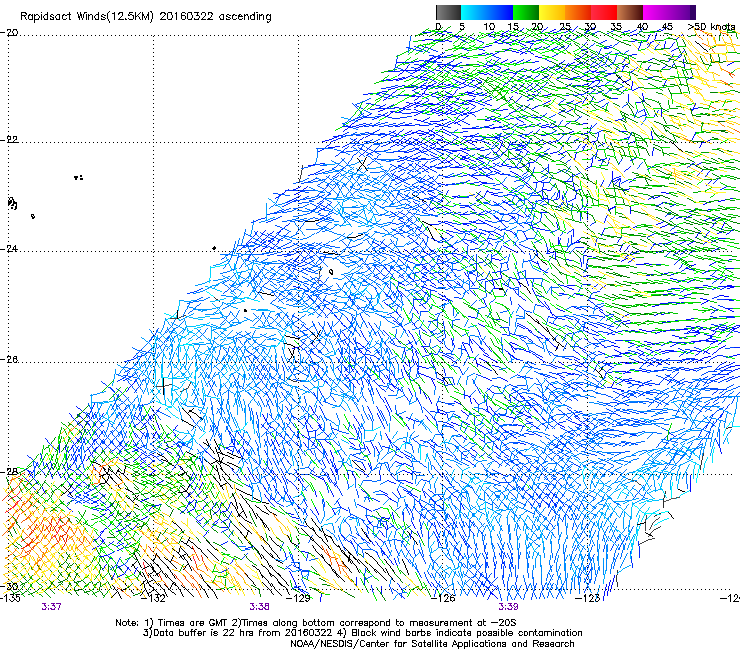Click the '35' legend scale label
Image resolution: width=740 pixels, height=650 pixels.
616,27
